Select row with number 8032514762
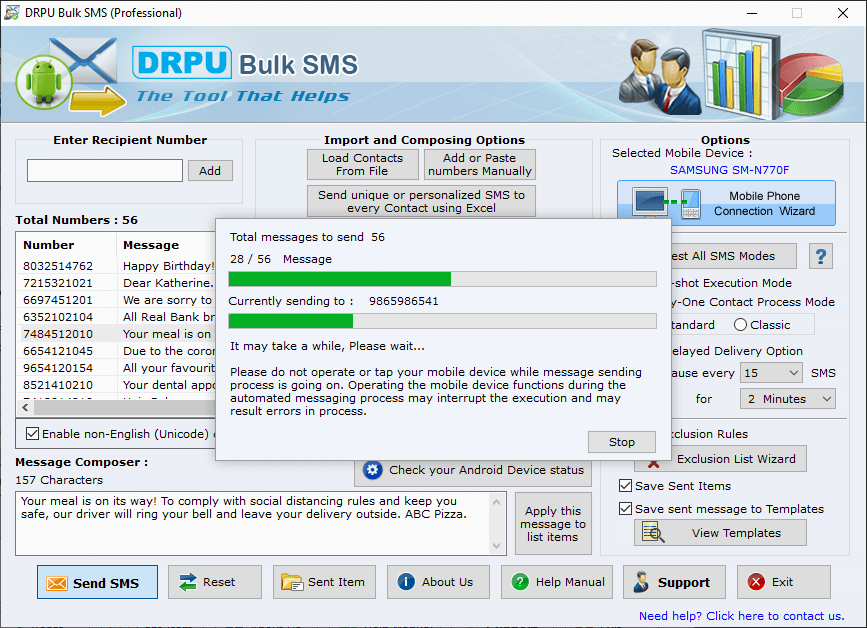The height and width of the screenshot is (628, 867). click(x=117, y=266)
